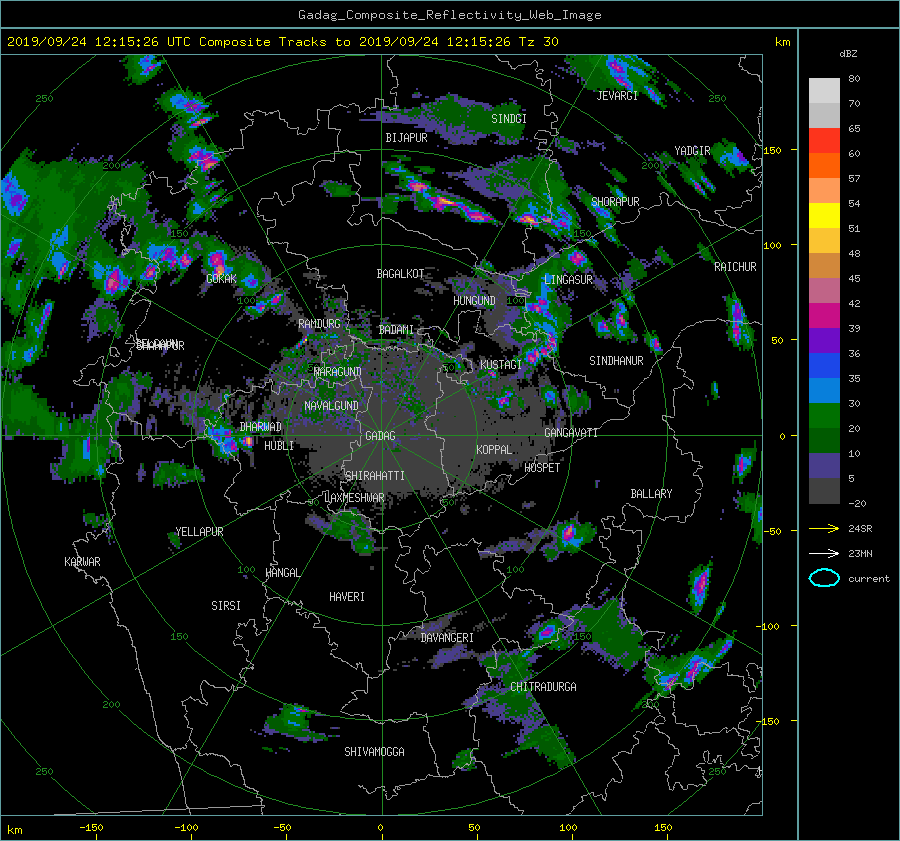Click the LINGASUR city label
Screen dimensions: 900x841
[568, 280]
